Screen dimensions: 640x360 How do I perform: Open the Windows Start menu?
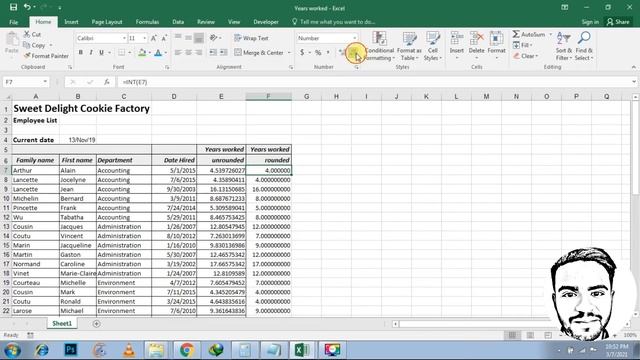pyautogui.click(x=13, y=350)
